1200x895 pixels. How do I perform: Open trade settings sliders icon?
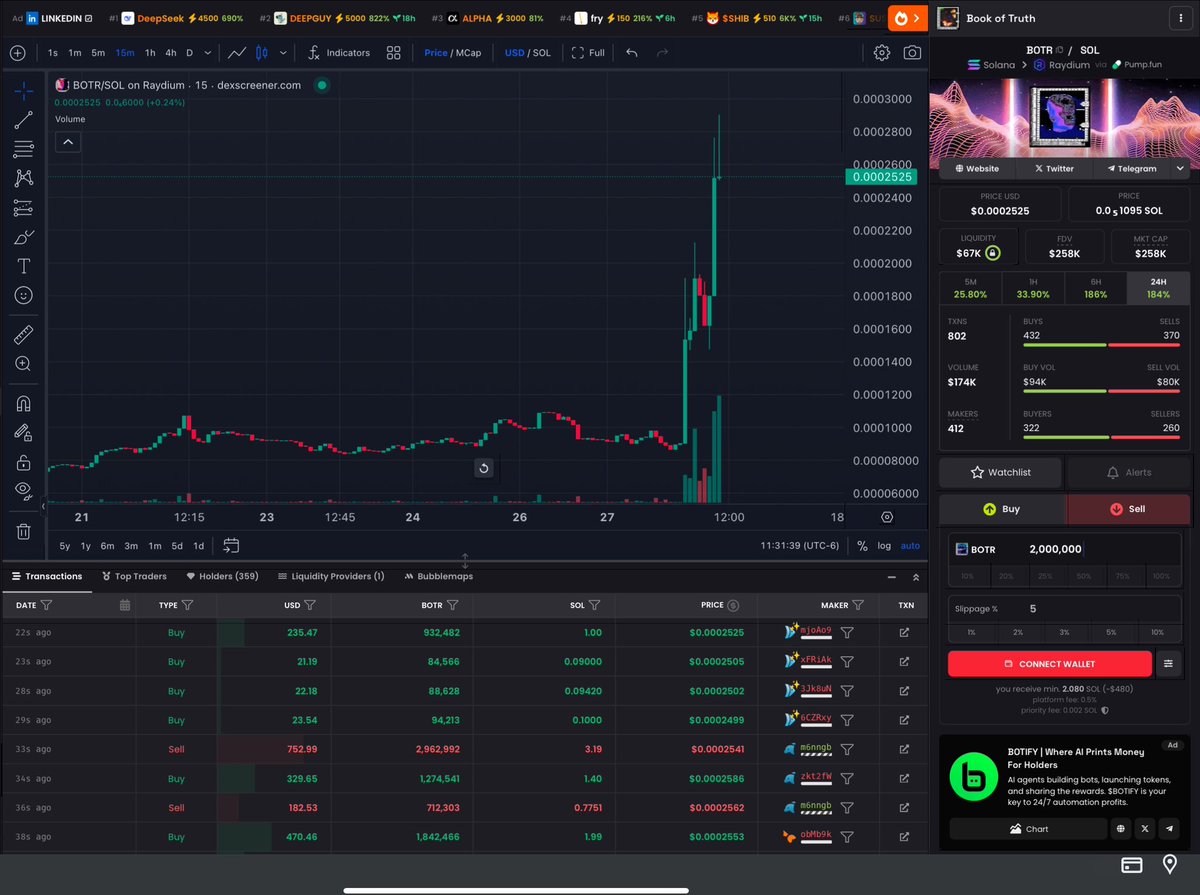[1168, 664]
